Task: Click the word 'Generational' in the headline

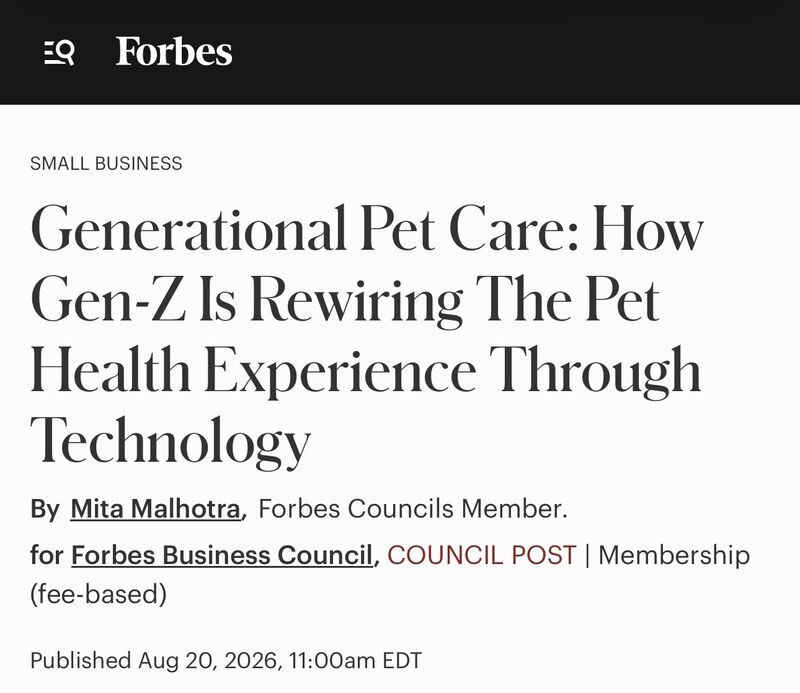Action: click(189, 228)
